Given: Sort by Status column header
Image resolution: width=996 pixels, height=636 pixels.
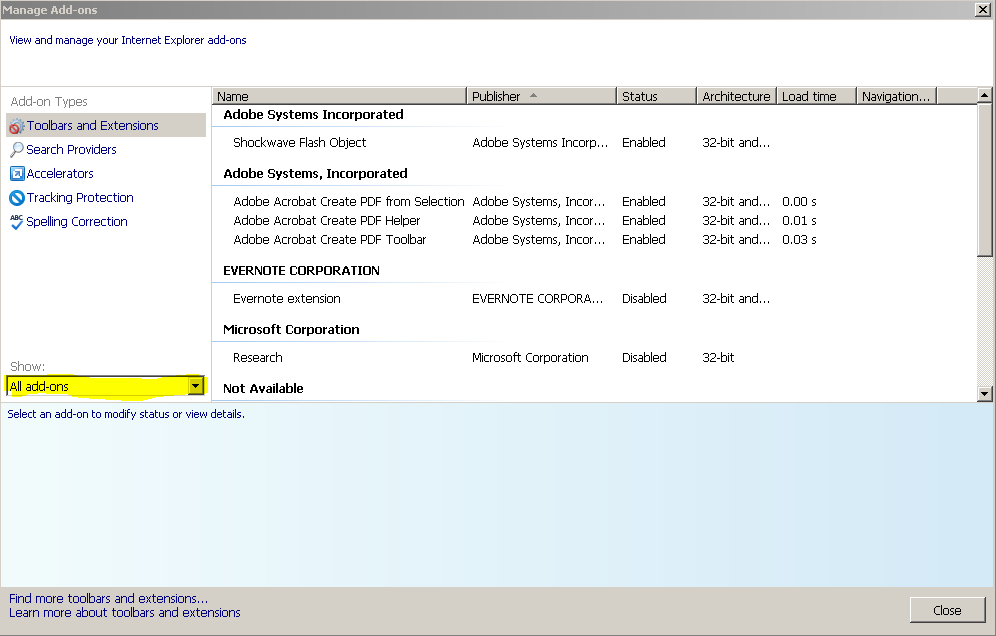Looking at the screenshot, I should coord(656,96).
